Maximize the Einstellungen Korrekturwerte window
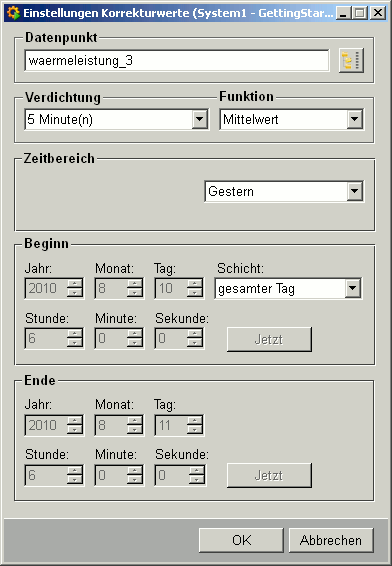392x566 pixels. (x=360, y=13)
